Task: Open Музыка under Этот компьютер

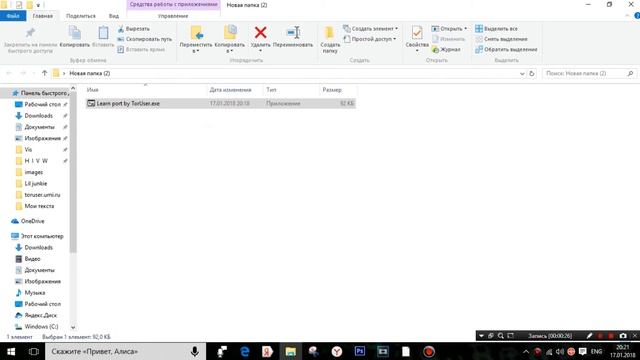Action: click(35, 293)
